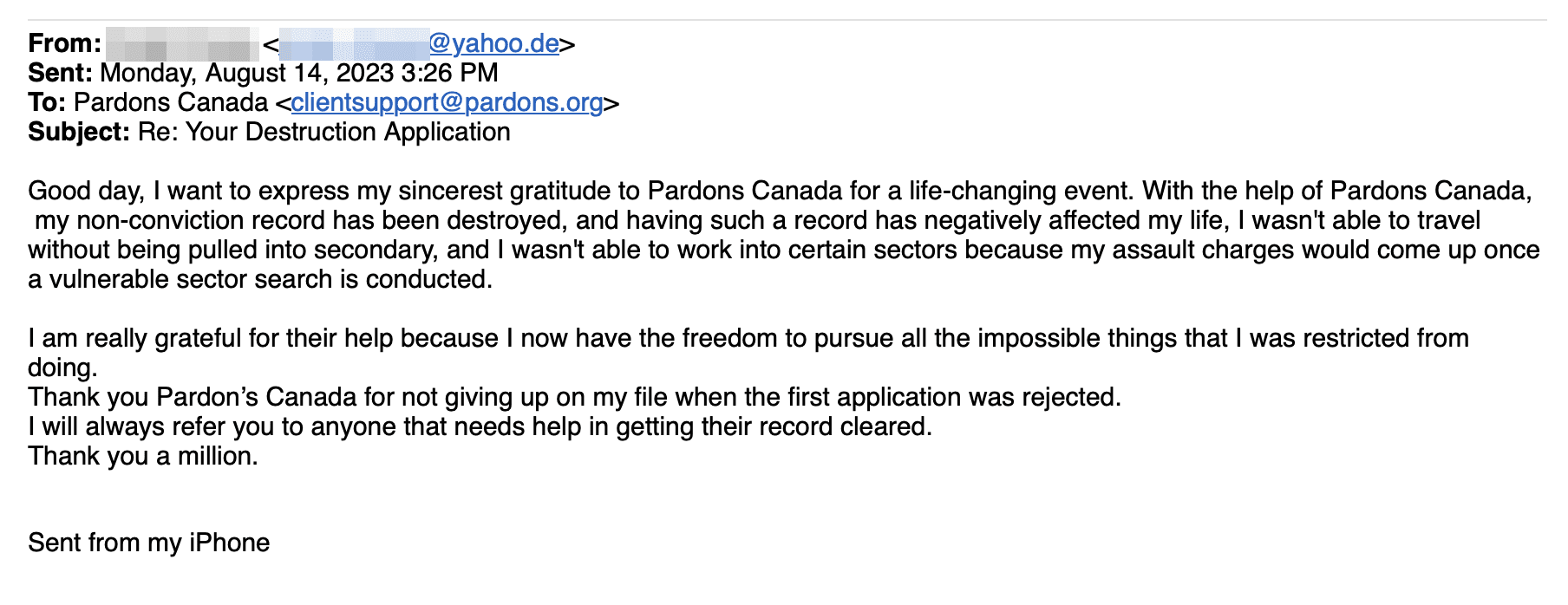This screenshot has width=1568, height=605.
Task: Click the word 'doing.' on its own line
Action: (x=62, y=368)
